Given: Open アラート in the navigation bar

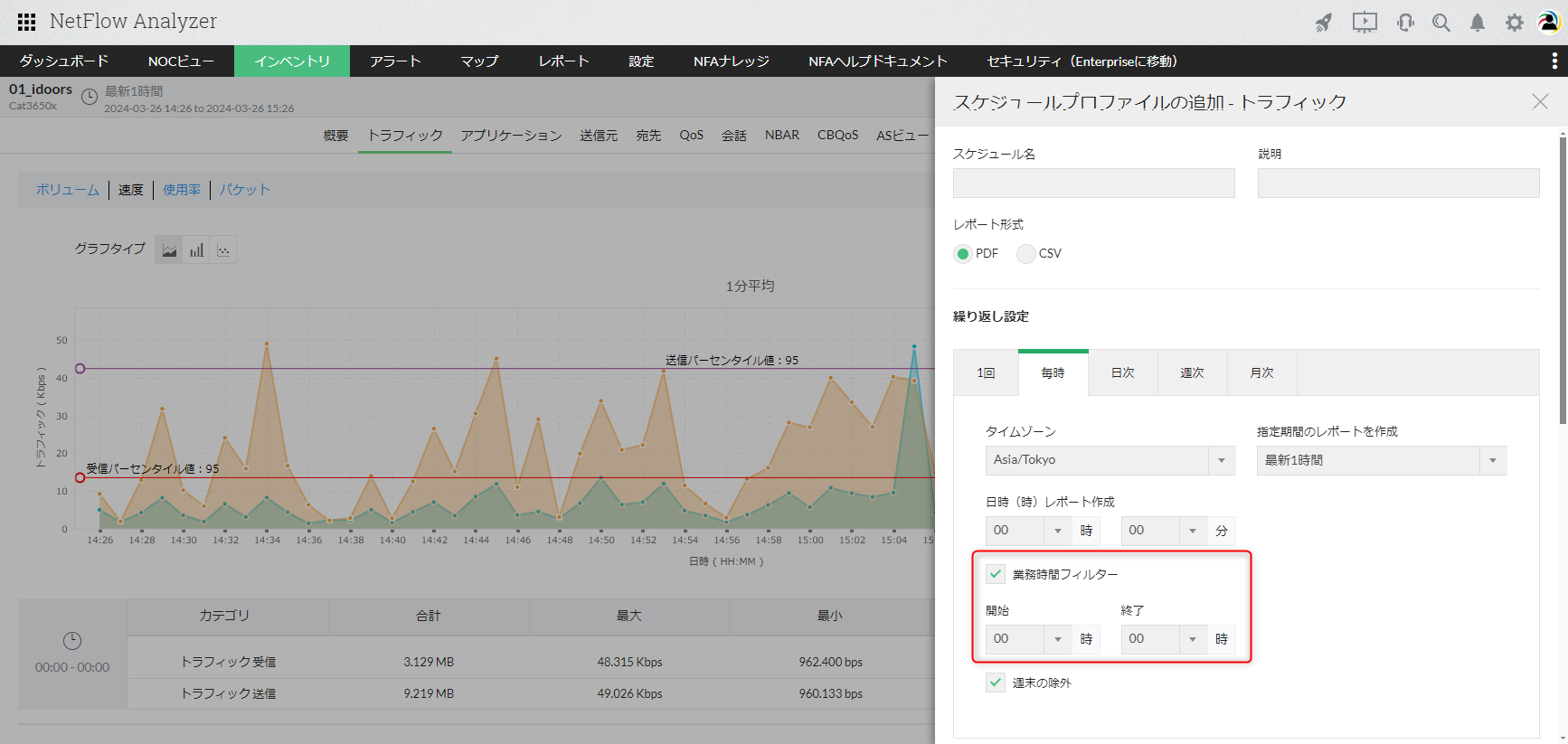Looking at the screenshot, I should point(395,61).
